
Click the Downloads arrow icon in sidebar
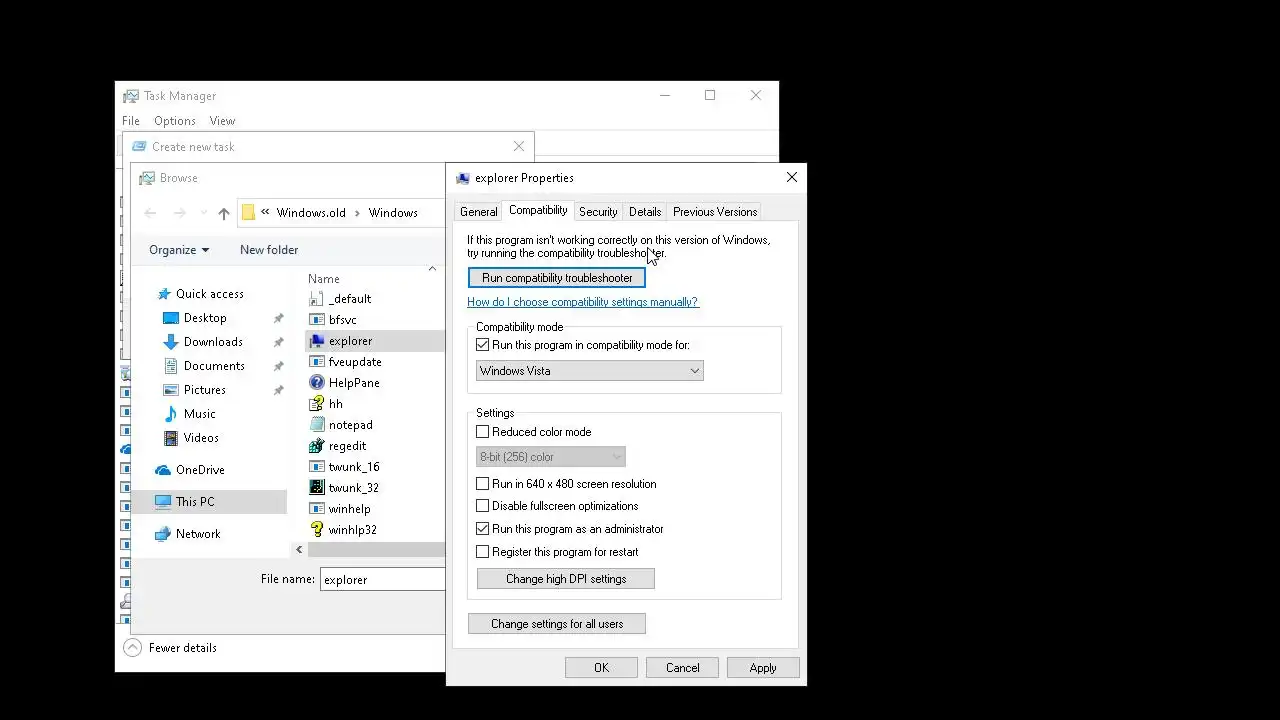tap(170, 342)
